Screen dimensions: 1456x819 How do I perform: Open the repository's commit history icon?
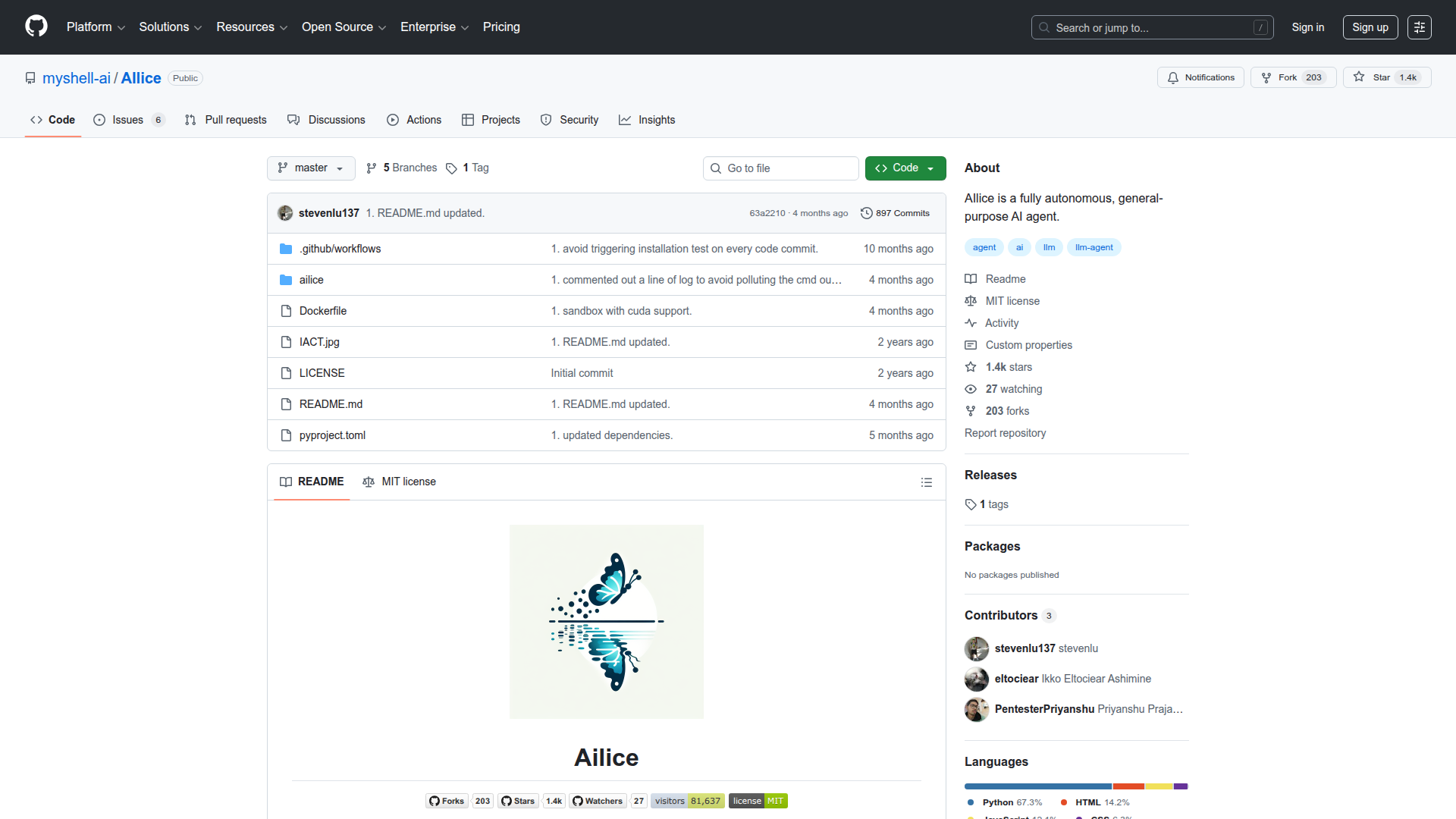pos(867,213)
